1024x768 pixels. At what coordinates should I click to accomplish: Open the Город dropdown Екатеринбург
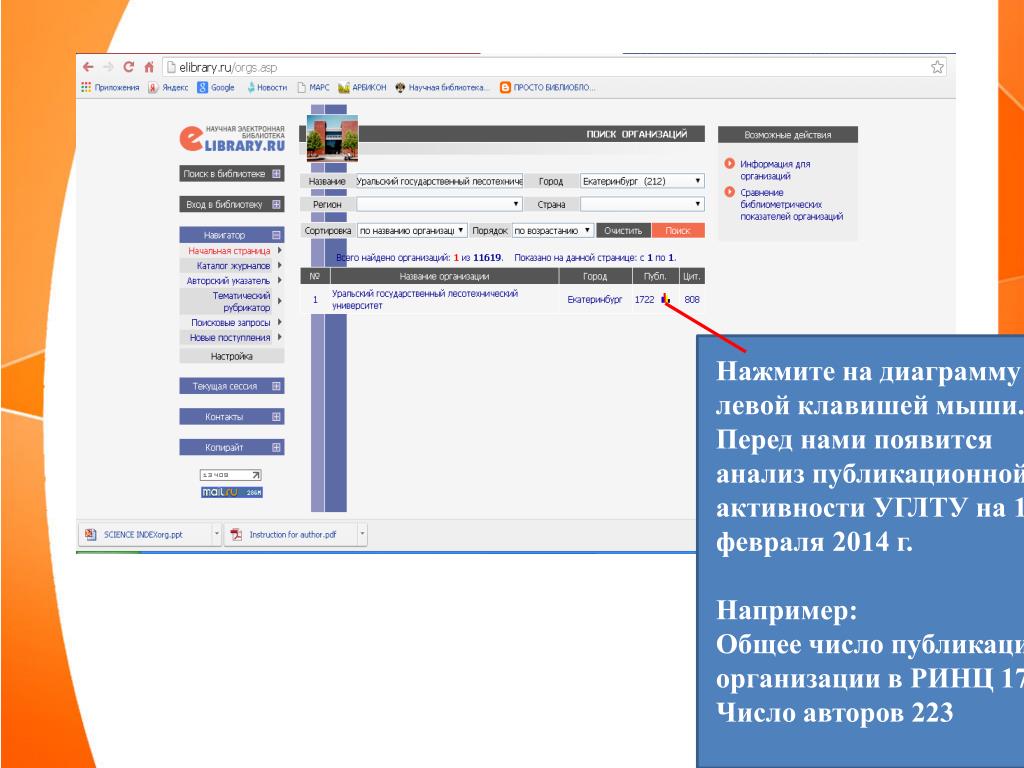642,181
